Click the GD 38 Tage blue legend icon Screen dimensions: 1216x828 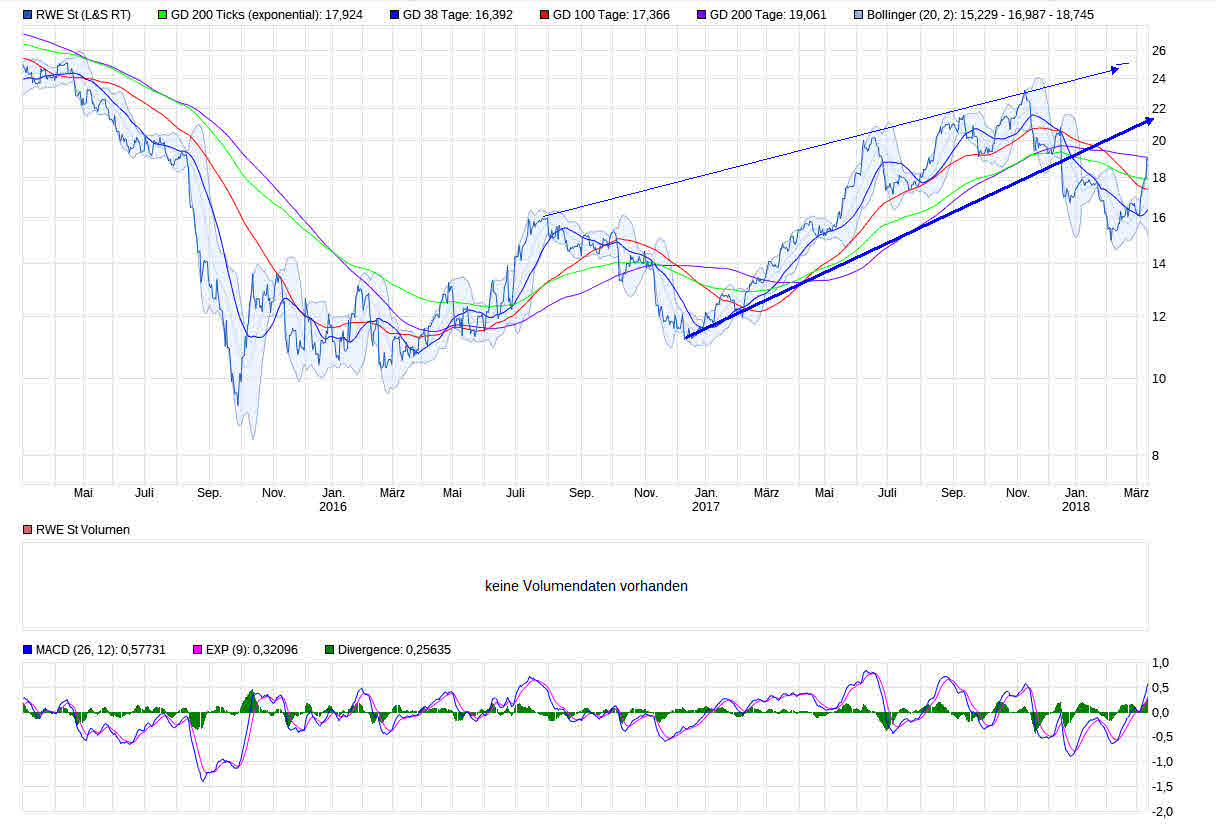393,14
